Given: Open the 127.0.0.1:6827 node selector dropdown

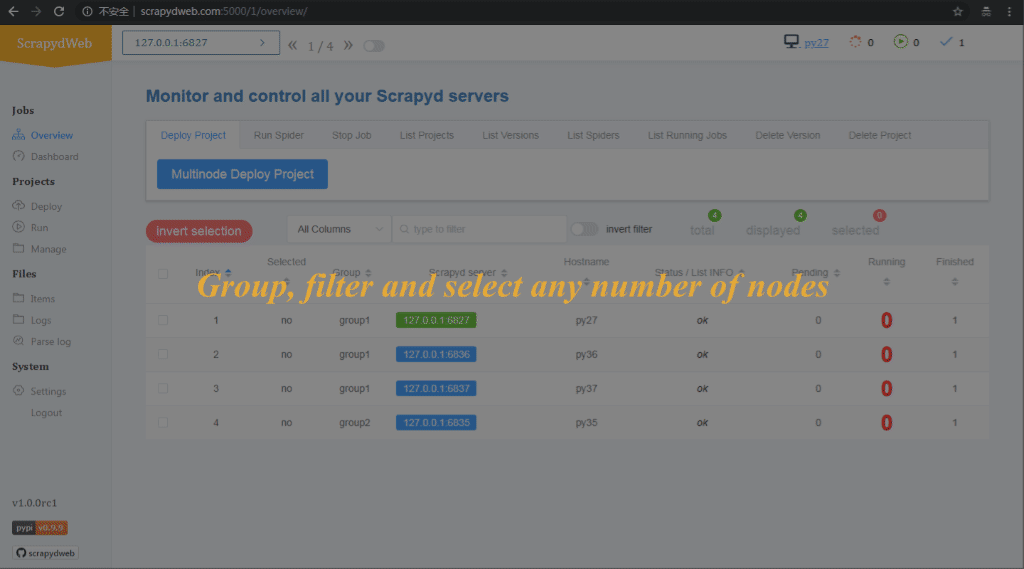Looking at the screenshot, I should 200,42.
